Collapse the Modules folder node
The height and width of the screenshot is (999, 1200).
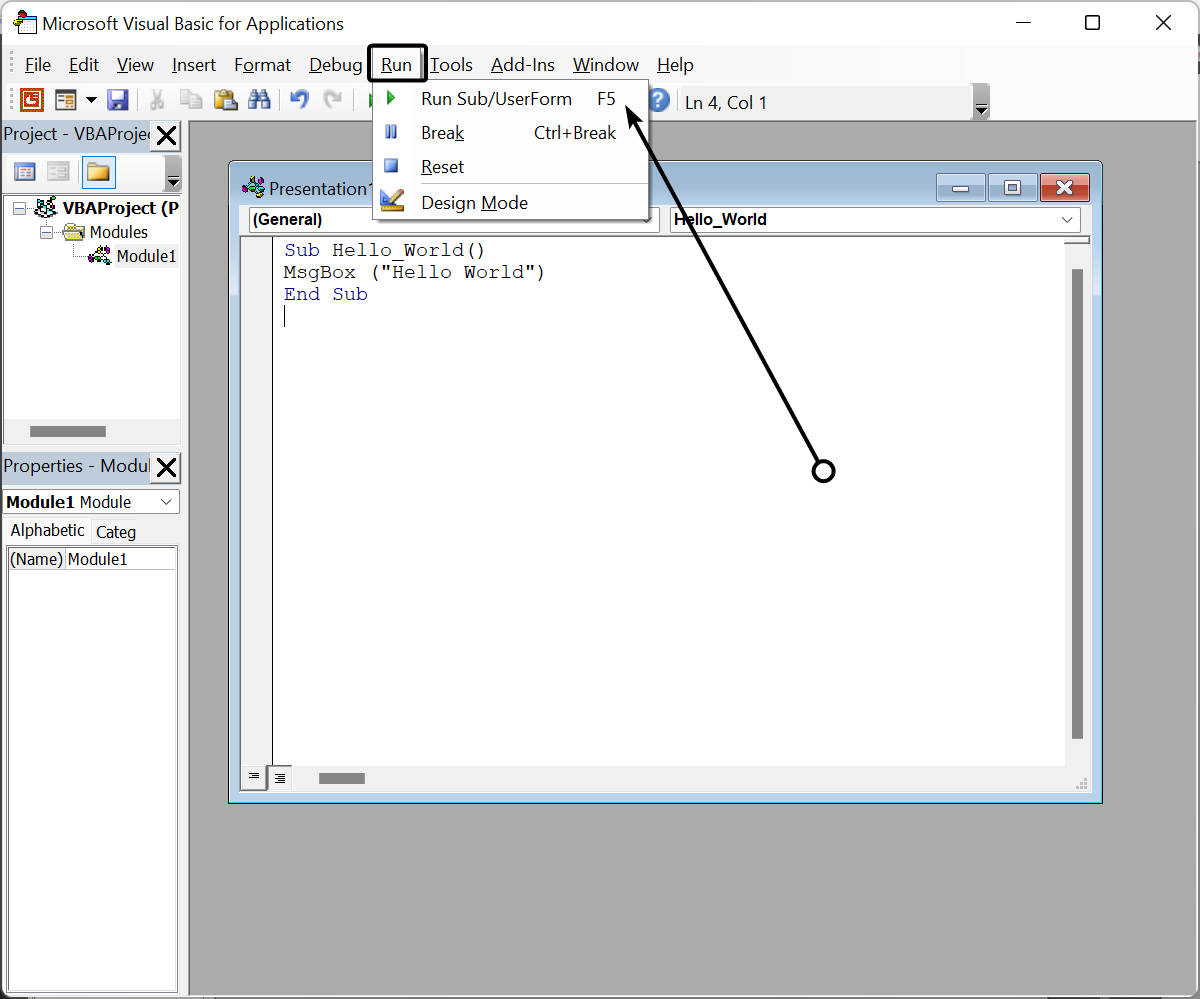pyautogui.click(x=45, y=232)
